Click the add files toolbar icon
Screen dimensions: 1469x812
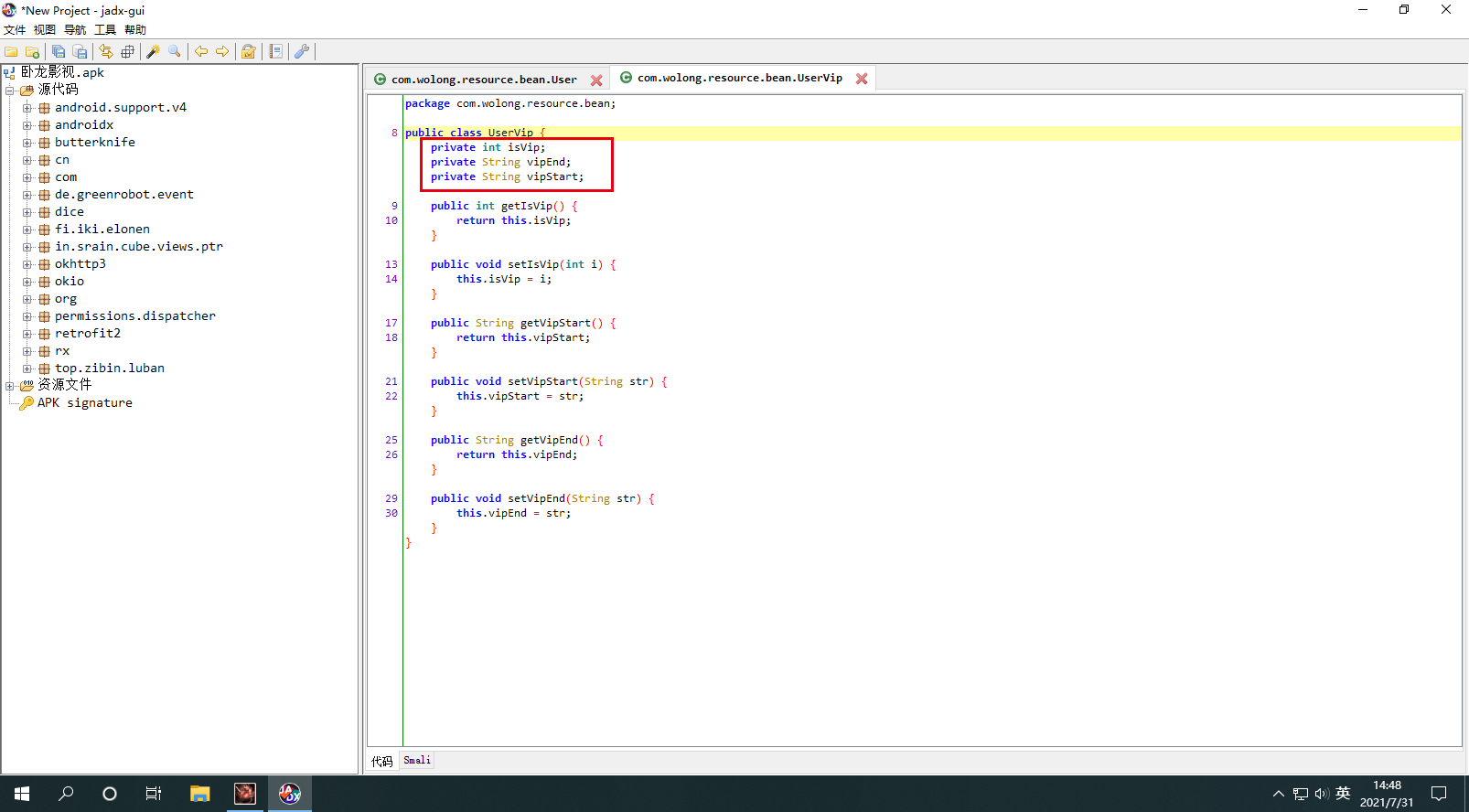pos(32,52)
